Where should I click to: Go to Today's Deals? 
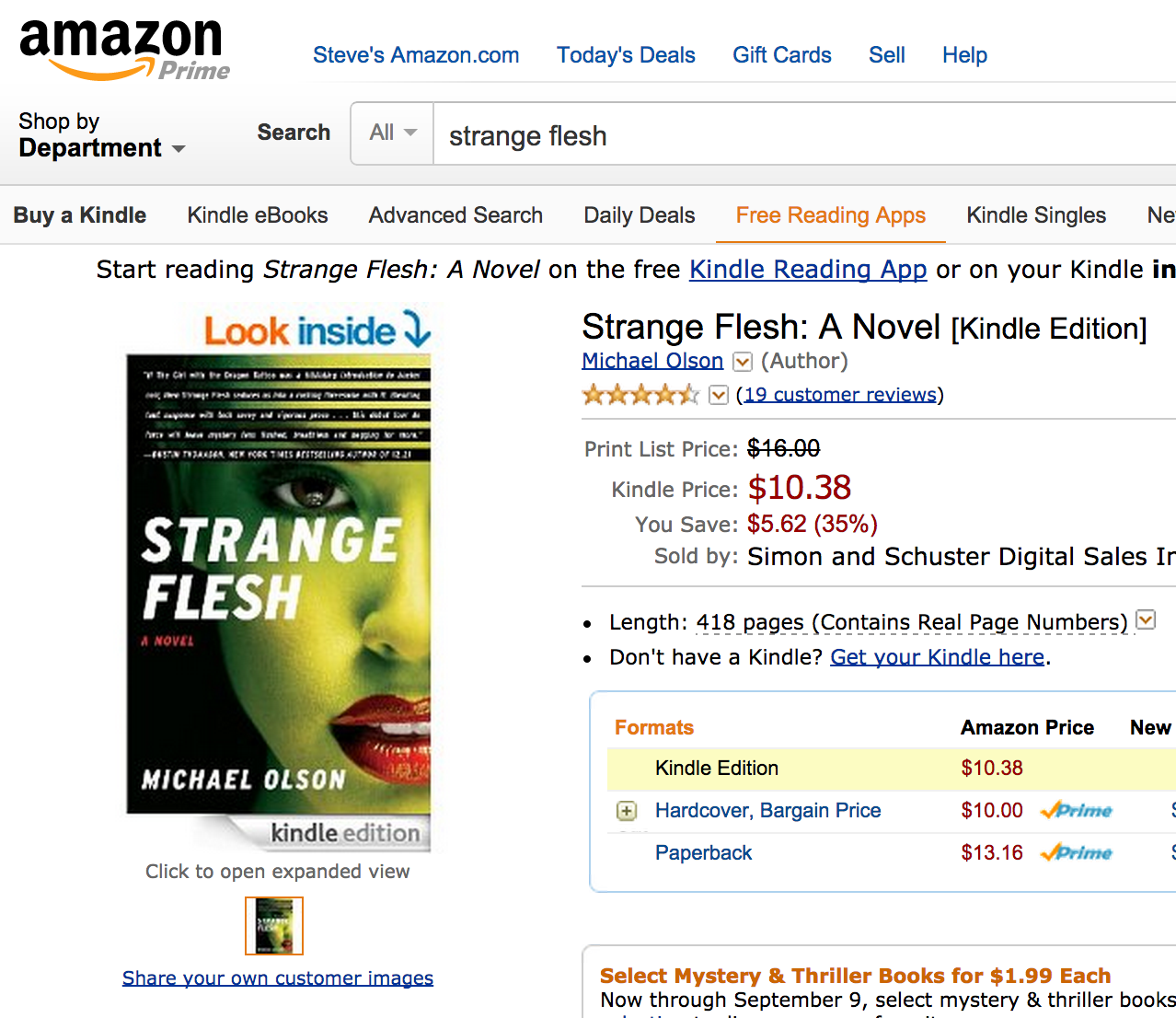pos(626,55)
